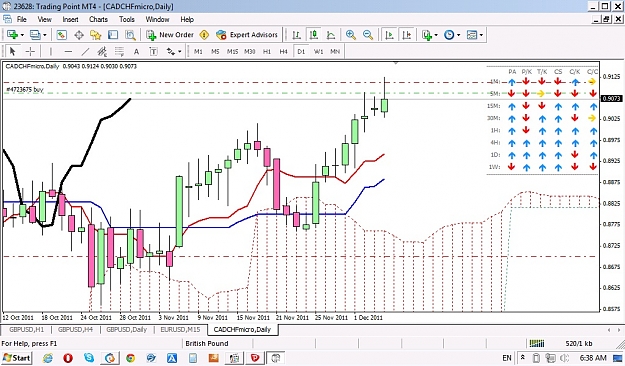
Task: Select the Text (A) tool
Action: (x=136, y=51)
